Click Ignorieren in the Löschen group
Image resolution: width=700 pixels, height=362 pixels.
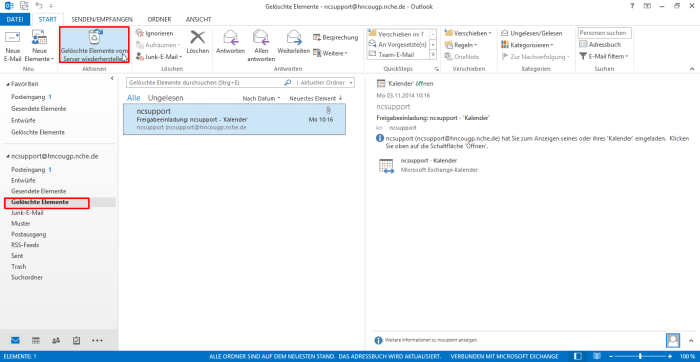[154, 33]
